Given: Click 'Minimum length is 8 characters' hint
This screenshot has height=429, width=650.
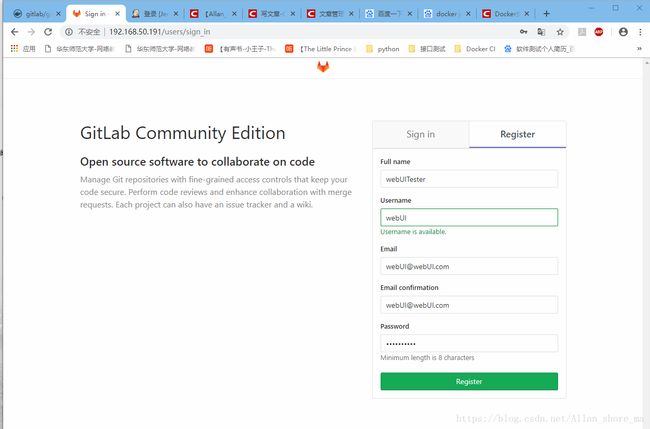Looking at the screenshot, I should click(427, 357).
